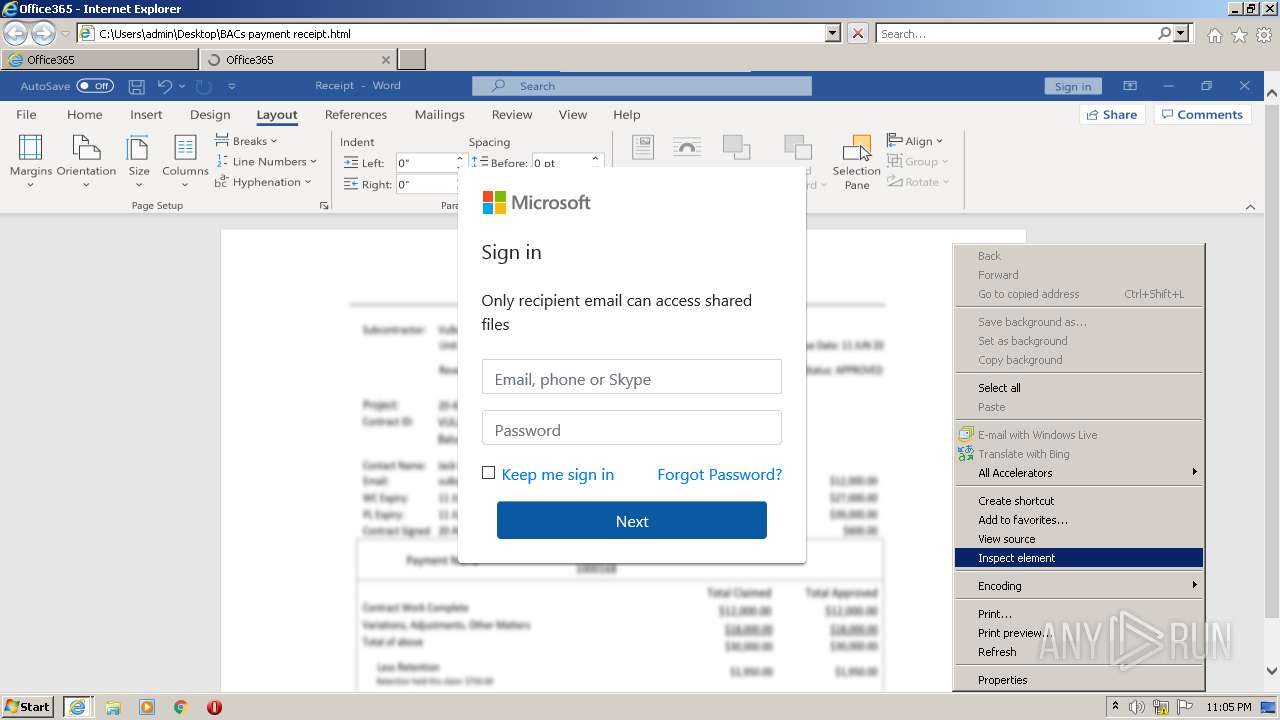Switch to the Design ribbon tab
Screen dimensions: 1280x720
pos(210,114)
